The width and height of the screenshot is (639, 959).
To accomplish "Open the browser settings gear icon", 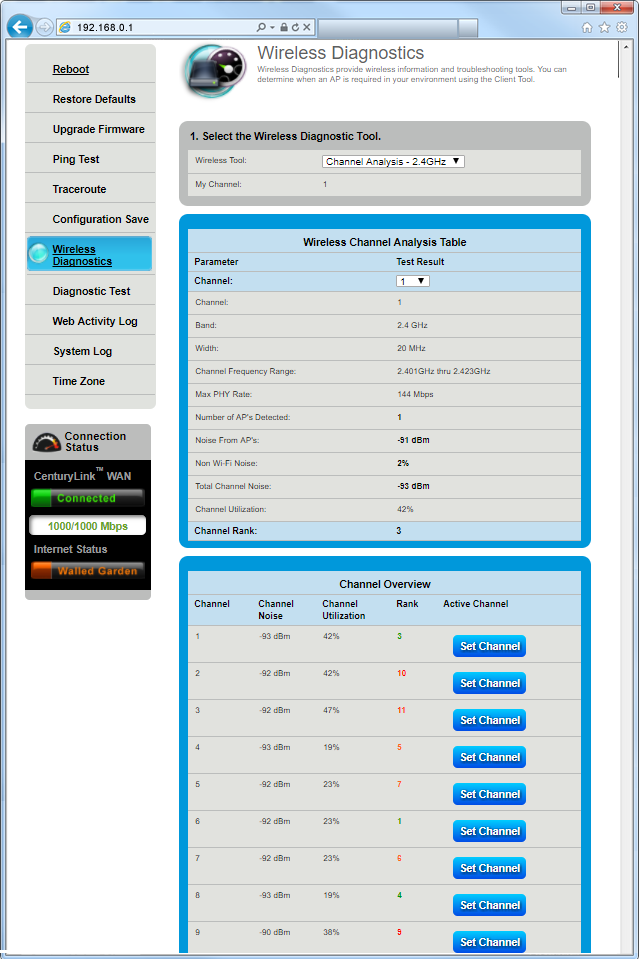I will click(621, 27).
